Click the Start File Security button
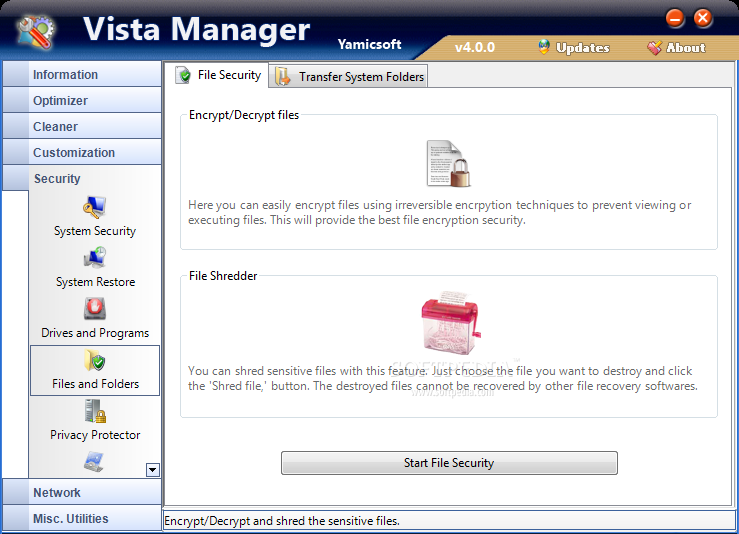Screen dimensions: 739x534 point(449,463)
